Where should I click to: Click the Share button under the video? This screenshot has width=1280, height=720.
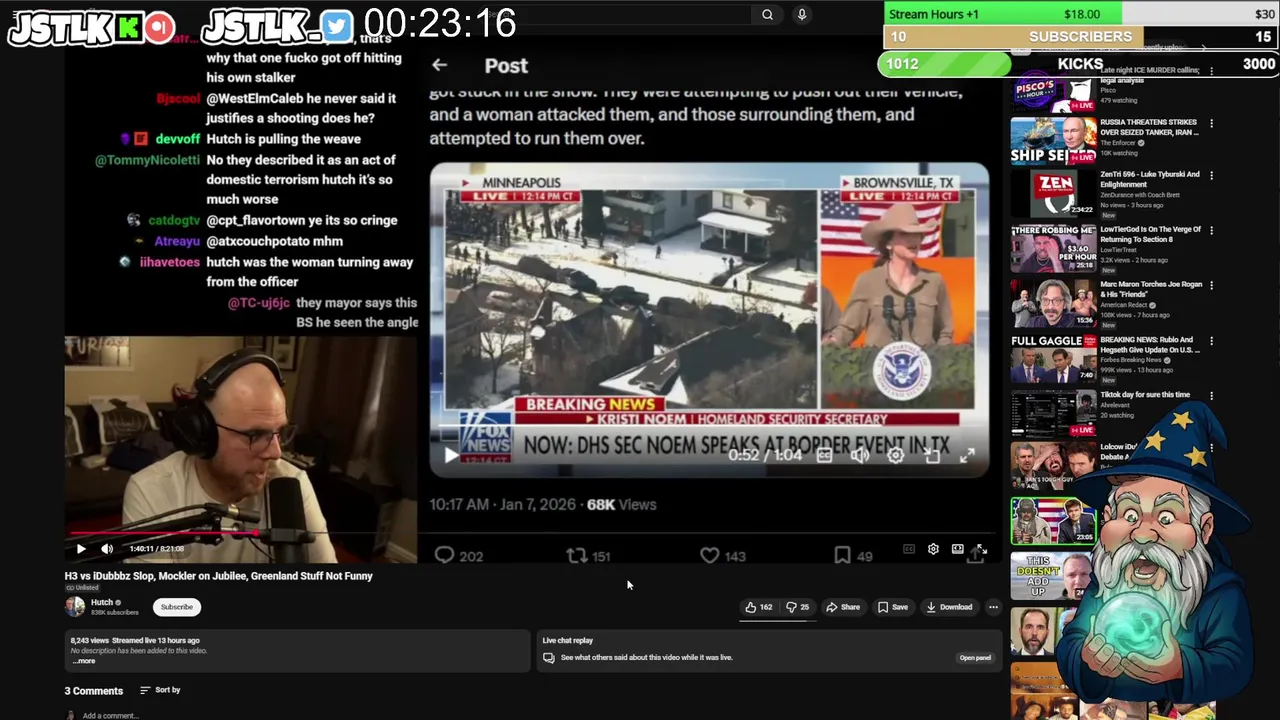pos(843,607)
